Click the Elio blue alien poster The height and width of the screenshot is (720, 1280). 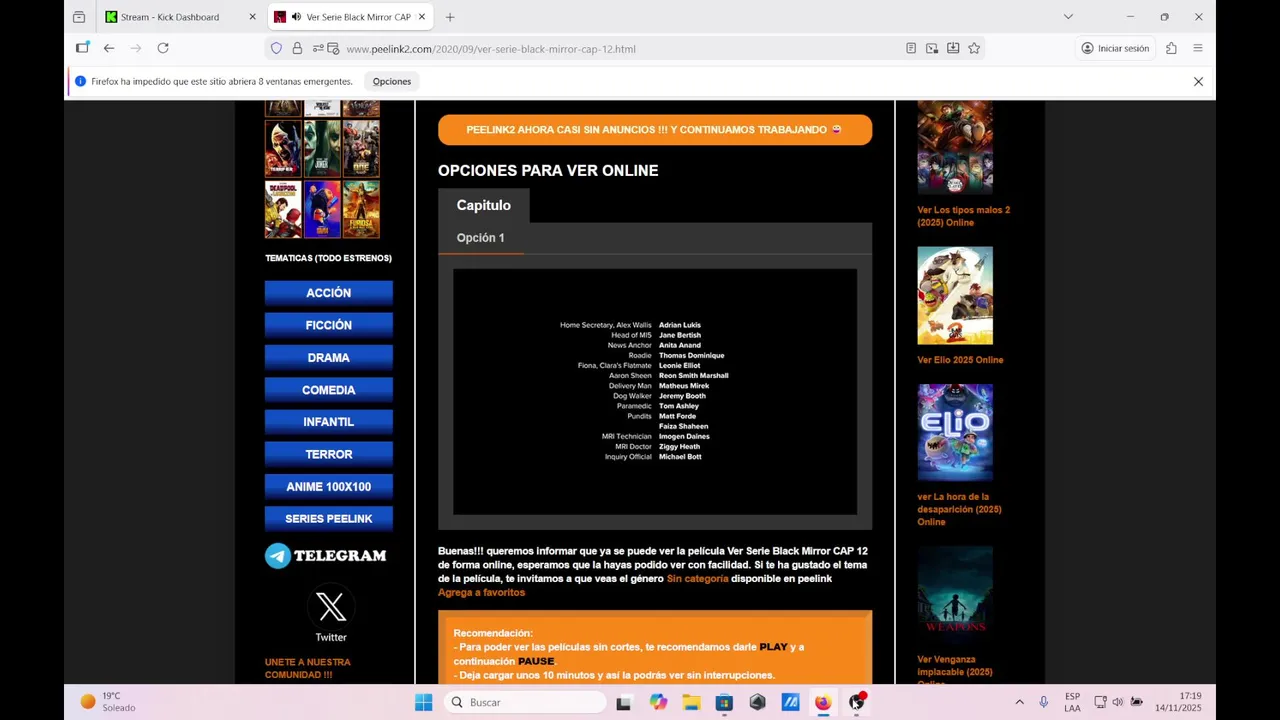coord(955,432)
